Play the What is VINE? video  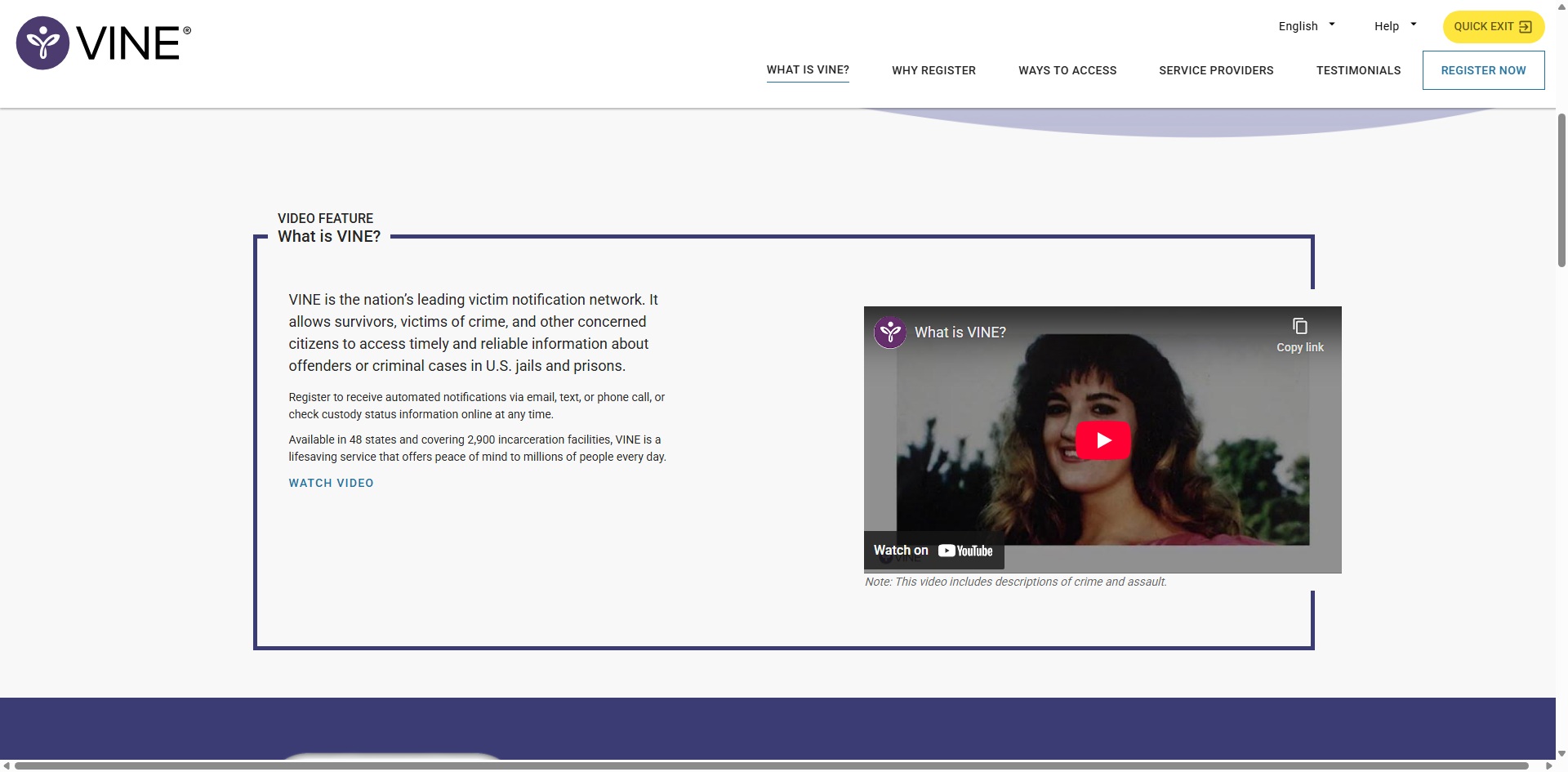tap(1102, 440)
